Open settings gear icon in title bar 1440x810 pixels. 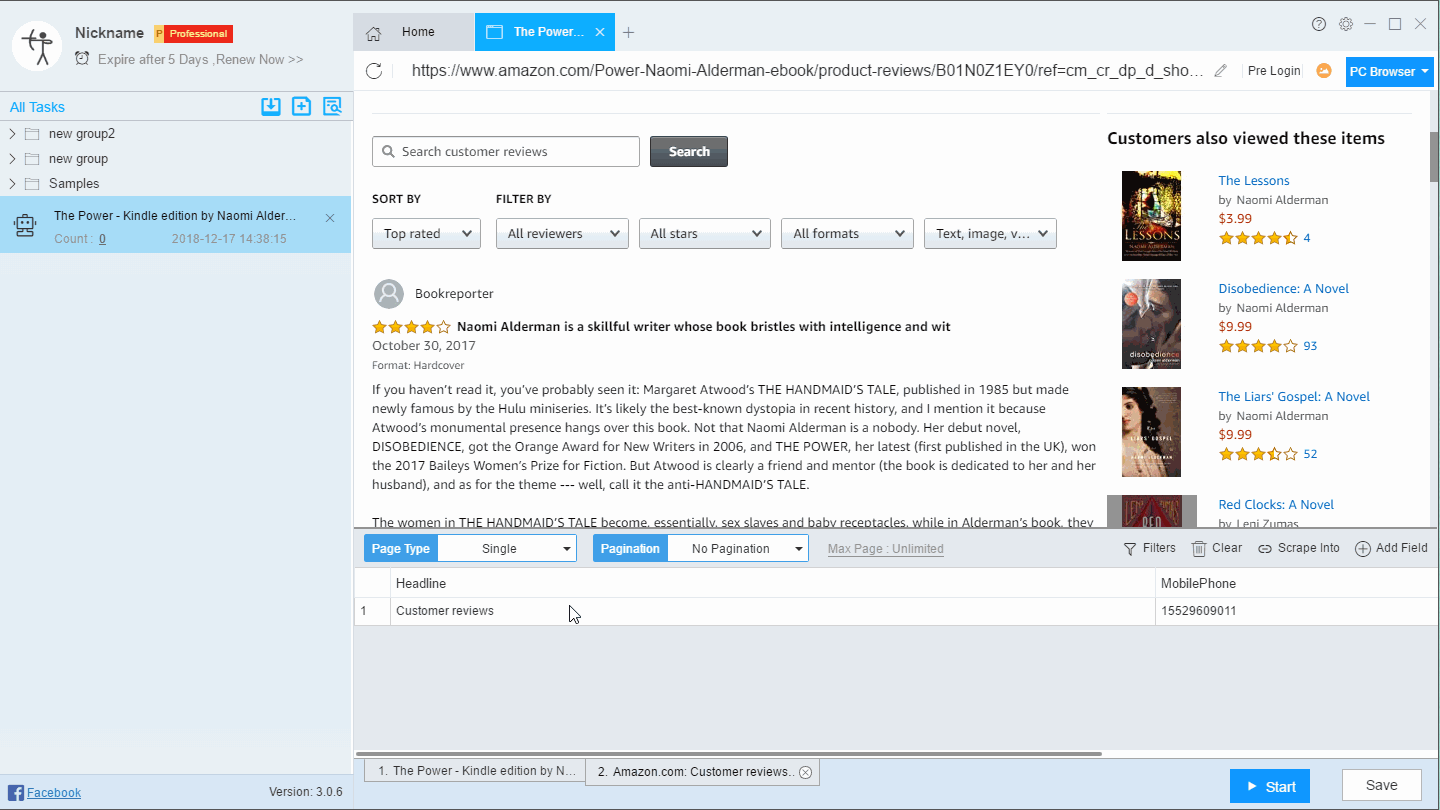pyautogui.click(x=1346, y=24)
